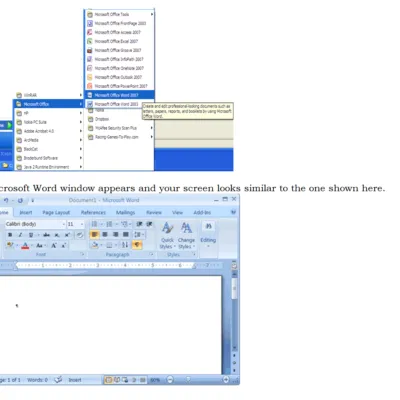Open Font dialog launcher
The image size is (400, 400).
click(82, 255)
